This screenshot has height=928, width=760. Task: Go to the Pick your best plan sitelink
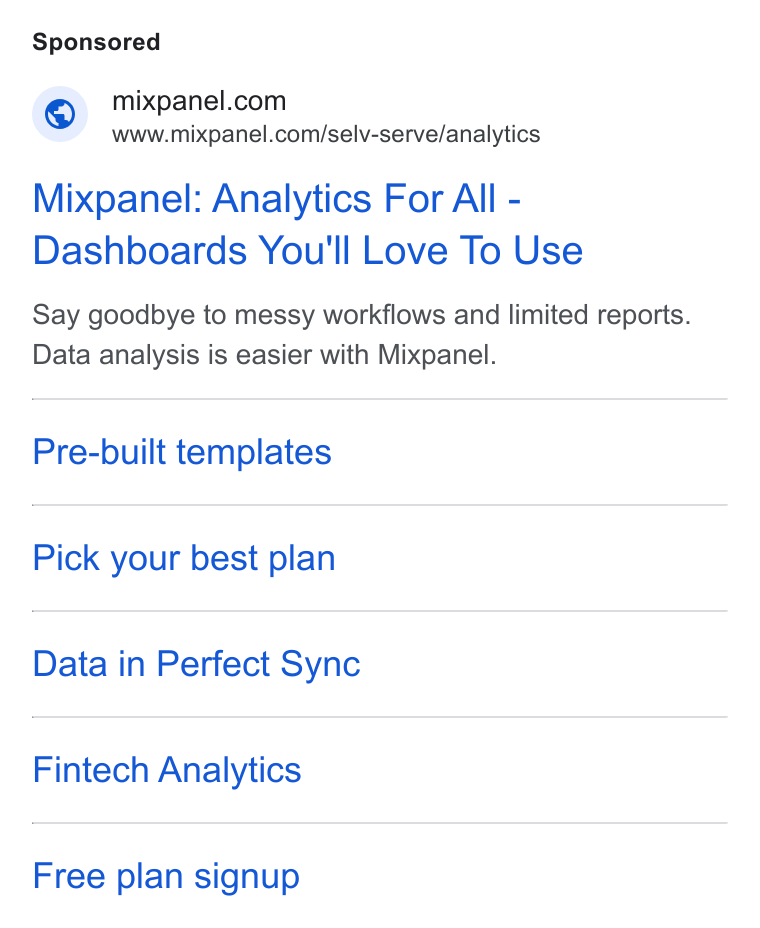pyautogui.click(x=184, y=558)
